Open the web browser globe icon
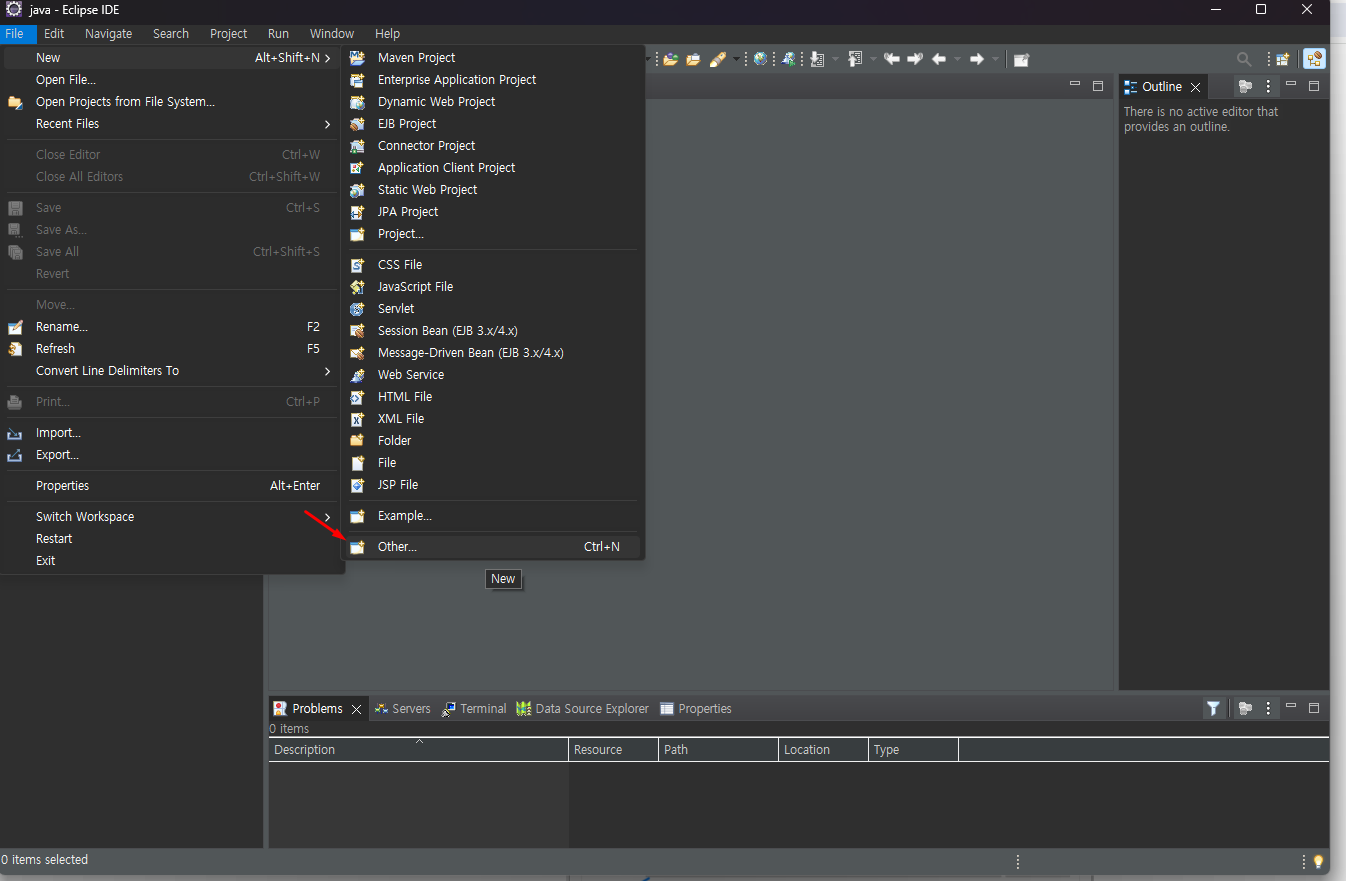This screenshot has height=881, width=1346. [x=760, y=59]
